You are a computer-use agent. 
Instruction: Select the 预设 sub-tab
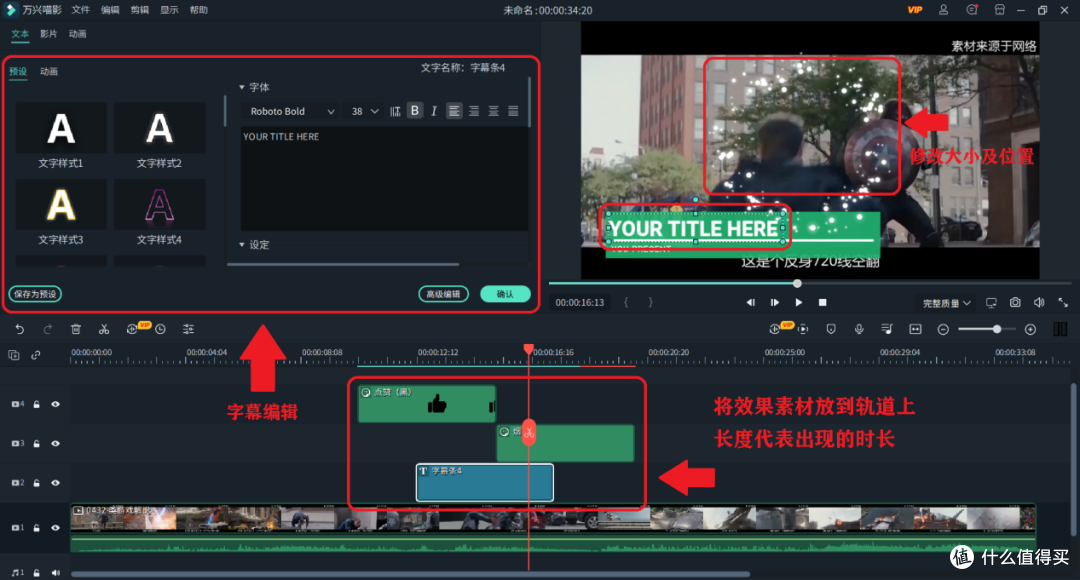coord(18,72)
